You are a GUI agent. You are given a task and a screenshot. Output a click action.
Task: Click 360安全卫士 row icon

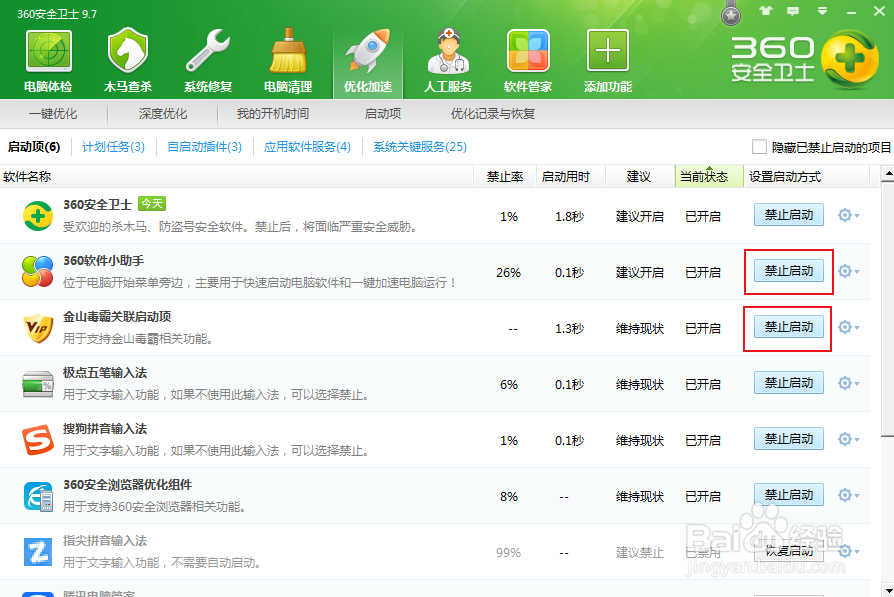(38, 216)
